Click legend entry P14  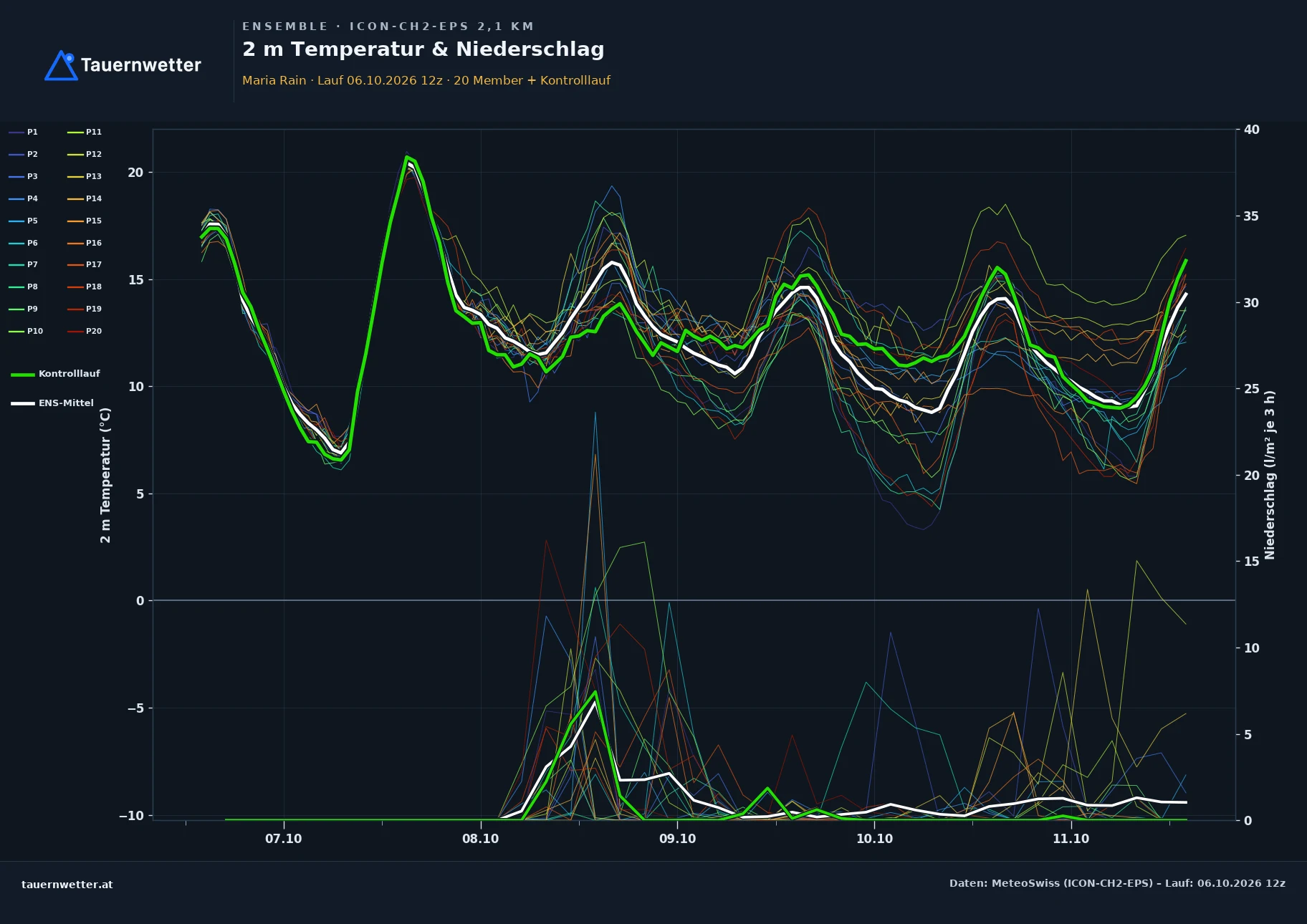tap(85, 198)
